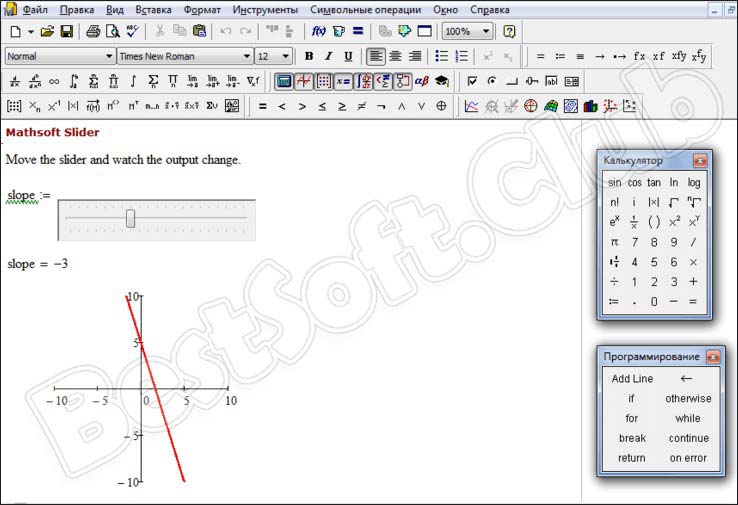This screenshot has height=505, width=738.
Task: Click the Greek symbols toolbar icon
Action: (421, 81)
